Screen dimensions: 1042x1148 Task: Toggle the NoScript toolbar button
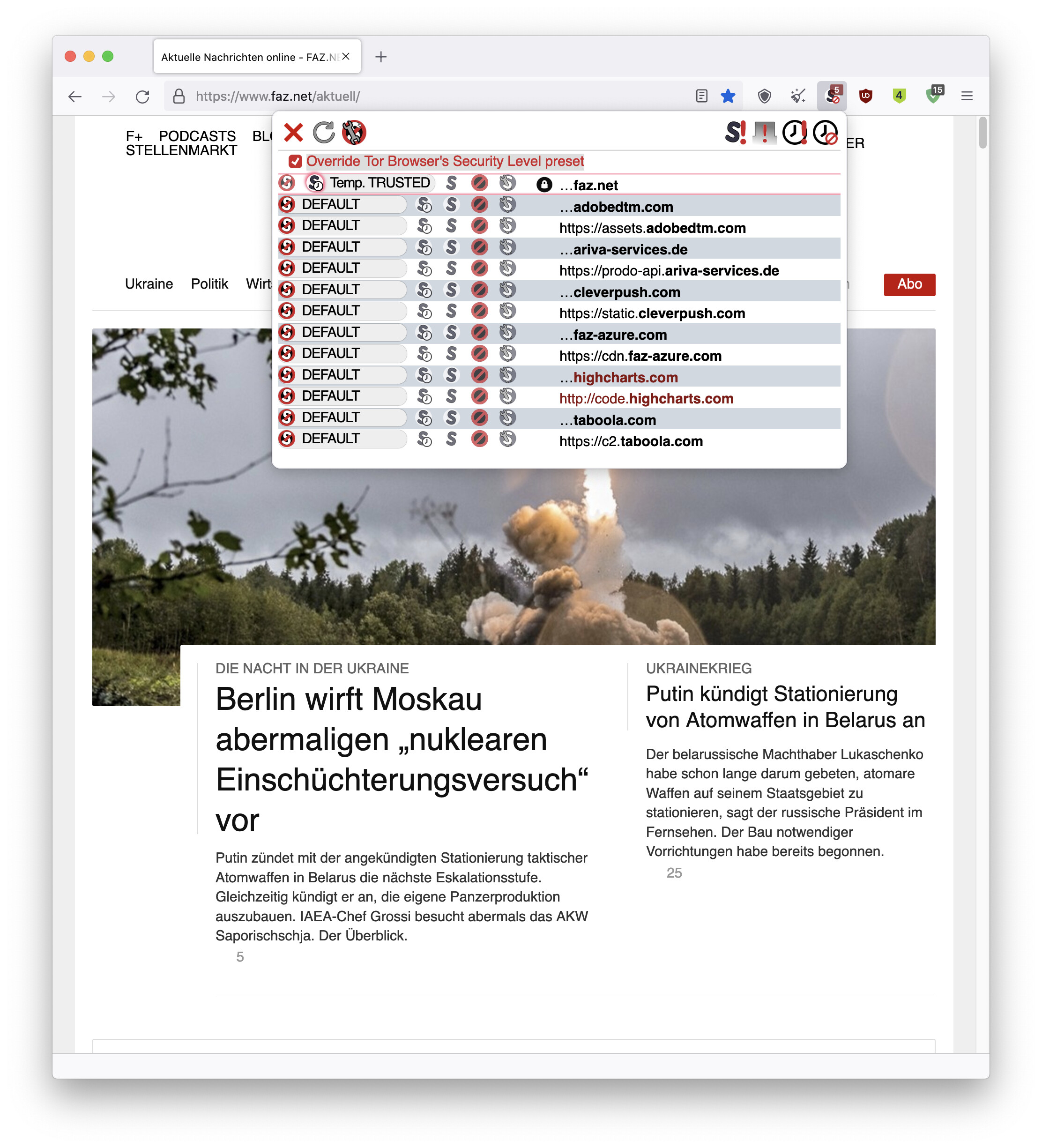(831, 96)
